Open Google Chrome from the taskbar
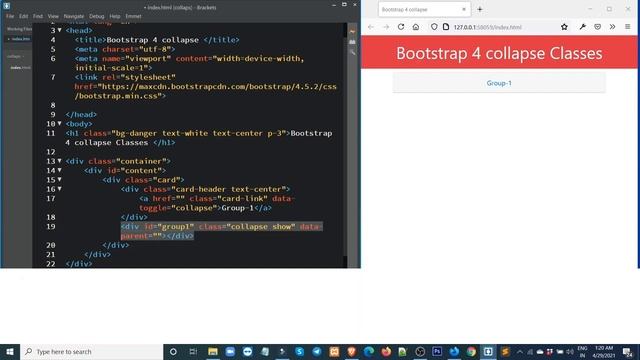The width and height of the screenshot is (640, 360). coord(471,351)
